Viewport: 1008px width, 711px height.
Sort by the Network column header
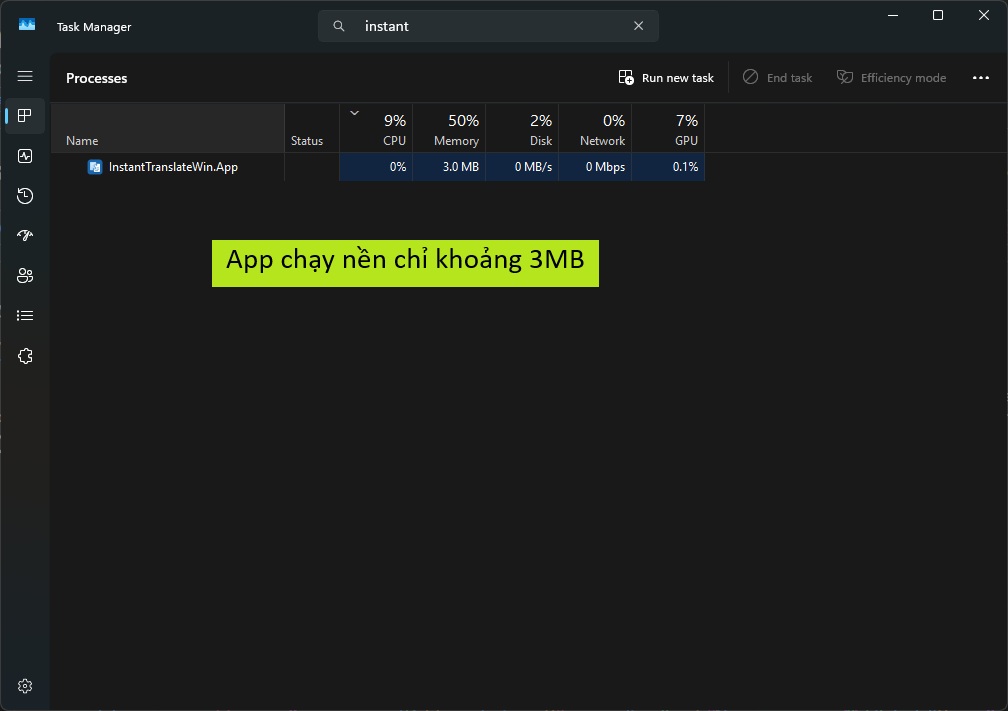coord(595,128)
